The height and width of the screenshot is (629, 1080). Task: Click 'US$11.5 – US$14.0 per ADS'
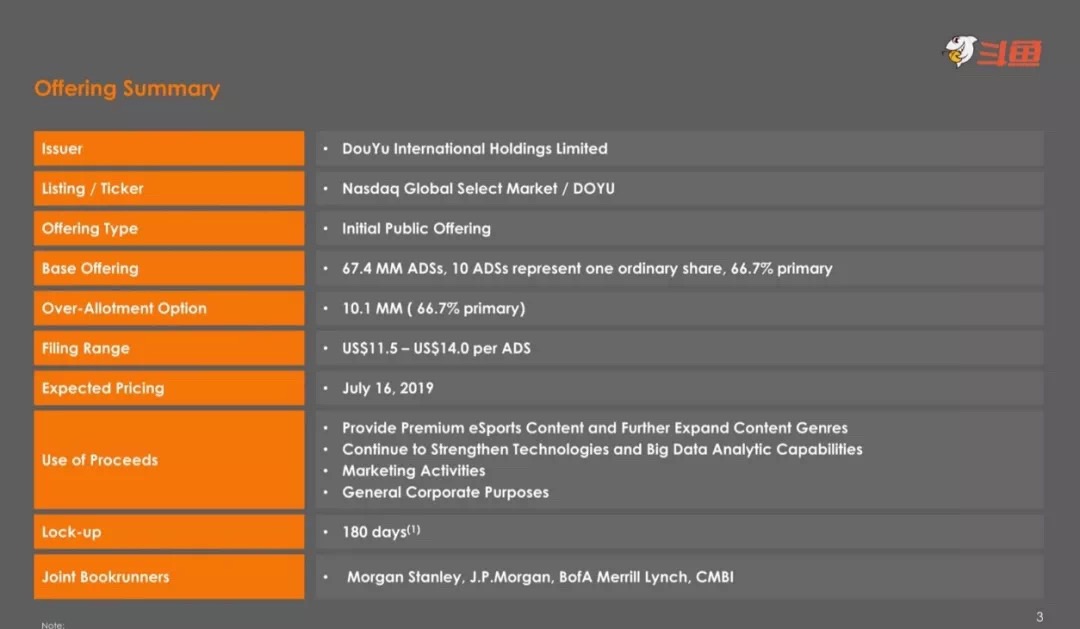pos(436,349)
